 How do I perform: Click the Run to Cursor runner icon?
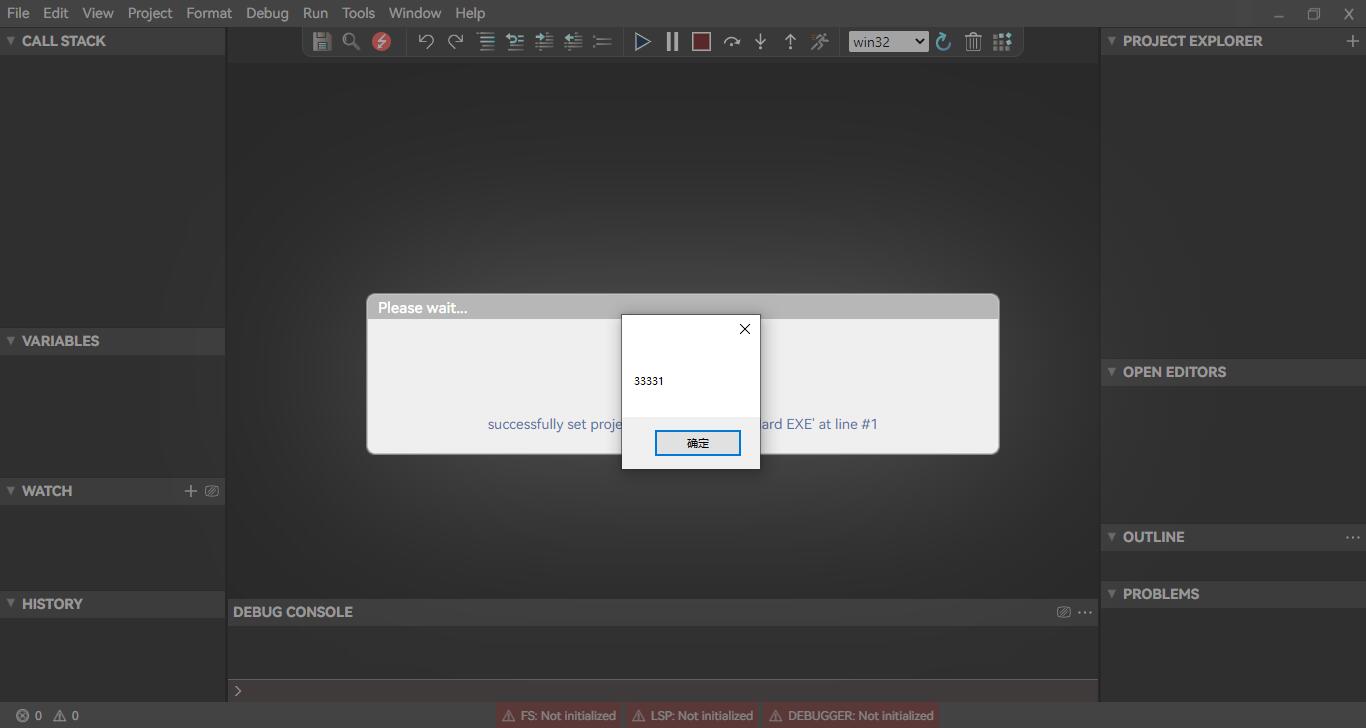pos(820,41)
